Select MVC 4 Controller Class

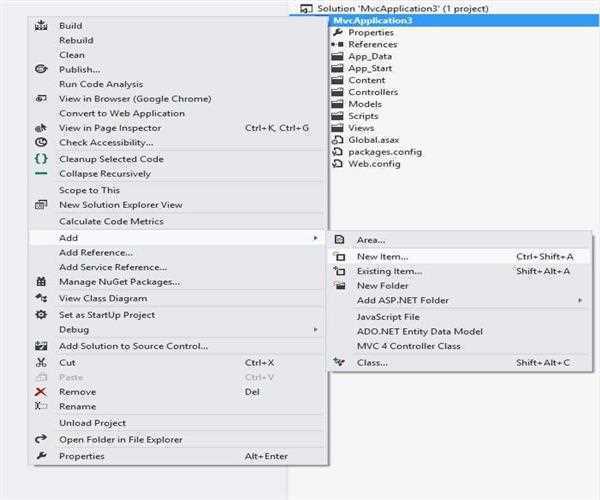pos(408,346)
